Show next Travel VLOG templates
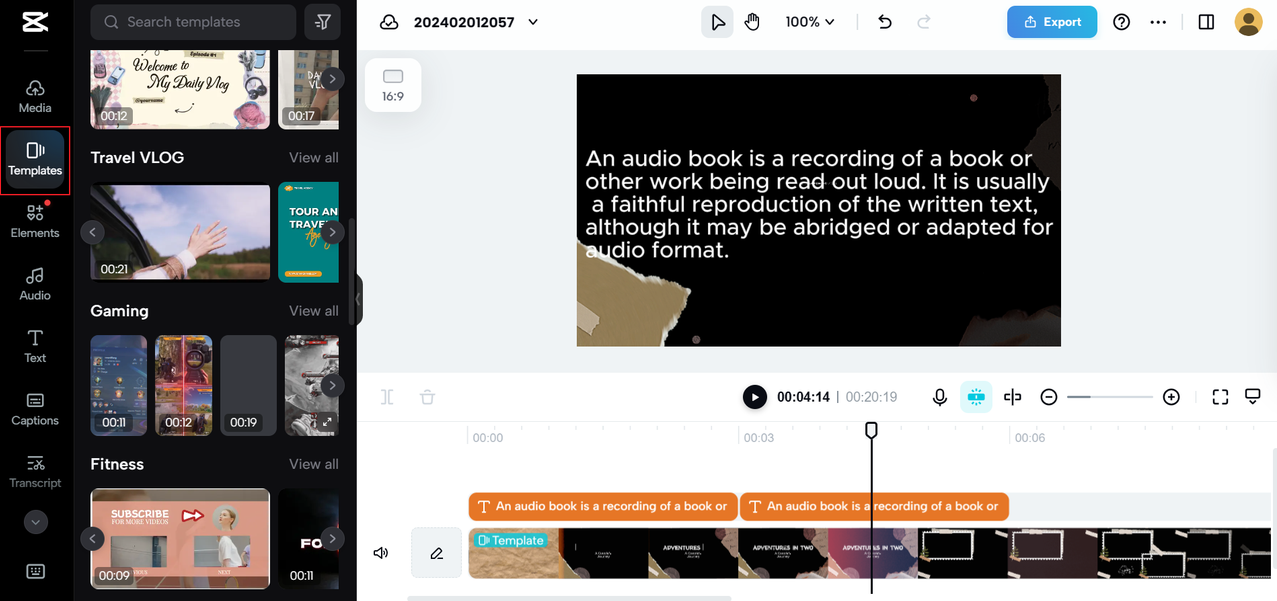 (332, 232)
